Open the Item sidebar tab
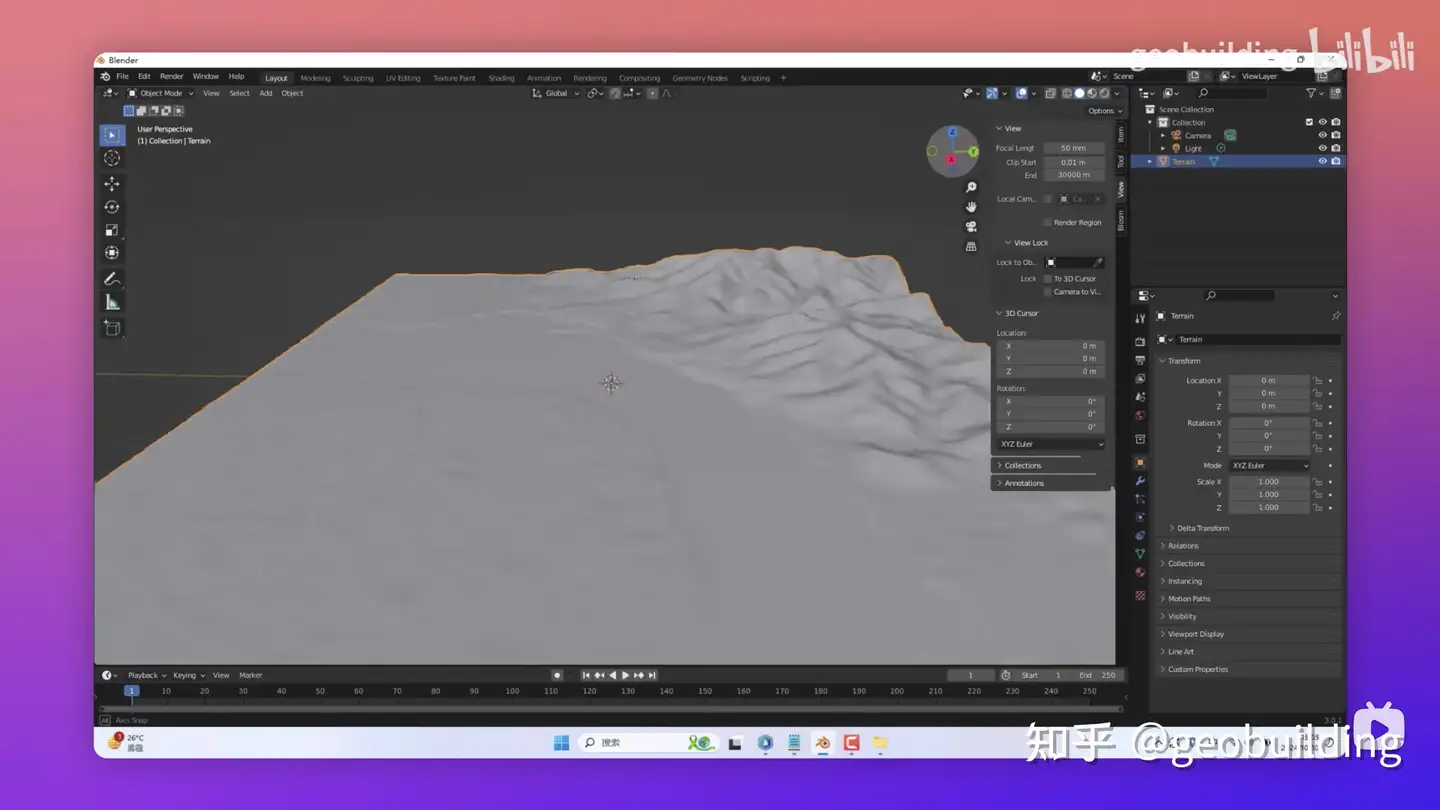The height and width of the screenshot is (810, 1440). [1120, 134]
